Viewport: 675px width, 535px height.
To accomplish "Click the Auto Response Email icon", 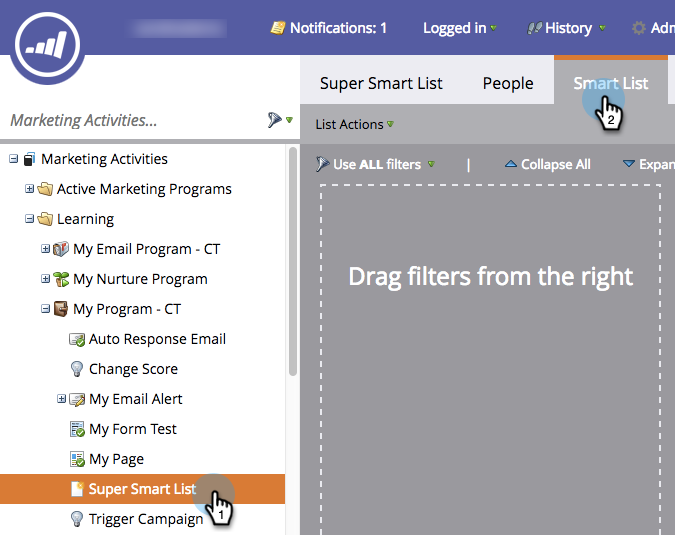I will (x=77, y=339).
